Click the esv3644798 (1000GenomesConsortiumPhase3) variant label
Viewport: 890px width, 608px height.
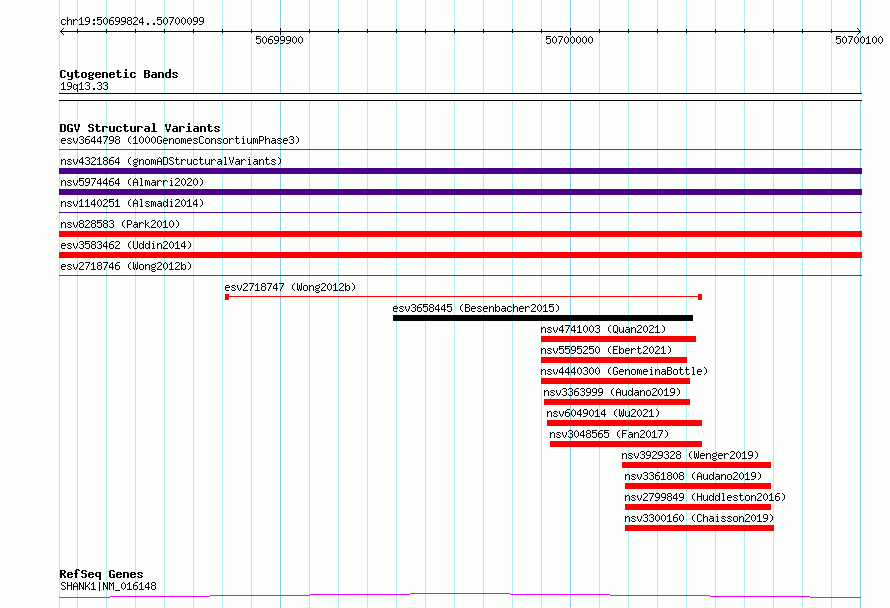point(180,140)
